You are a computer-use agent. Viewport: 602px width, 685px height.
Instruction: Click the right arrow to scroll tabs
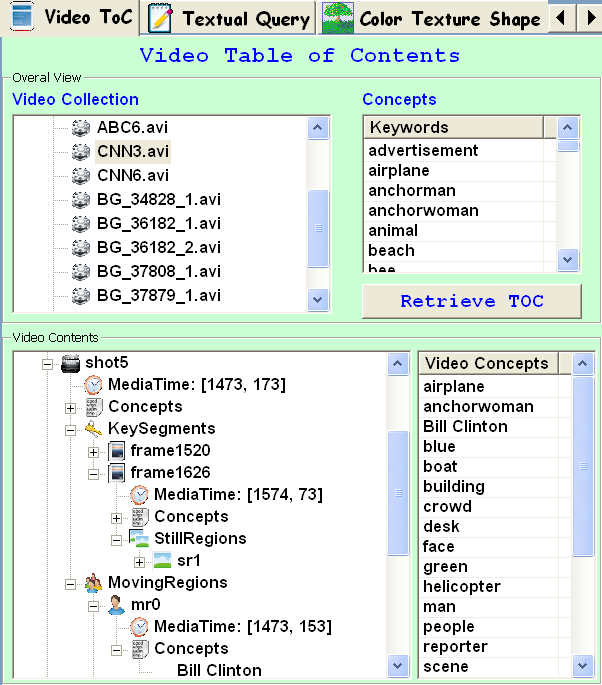pos(588,17)
